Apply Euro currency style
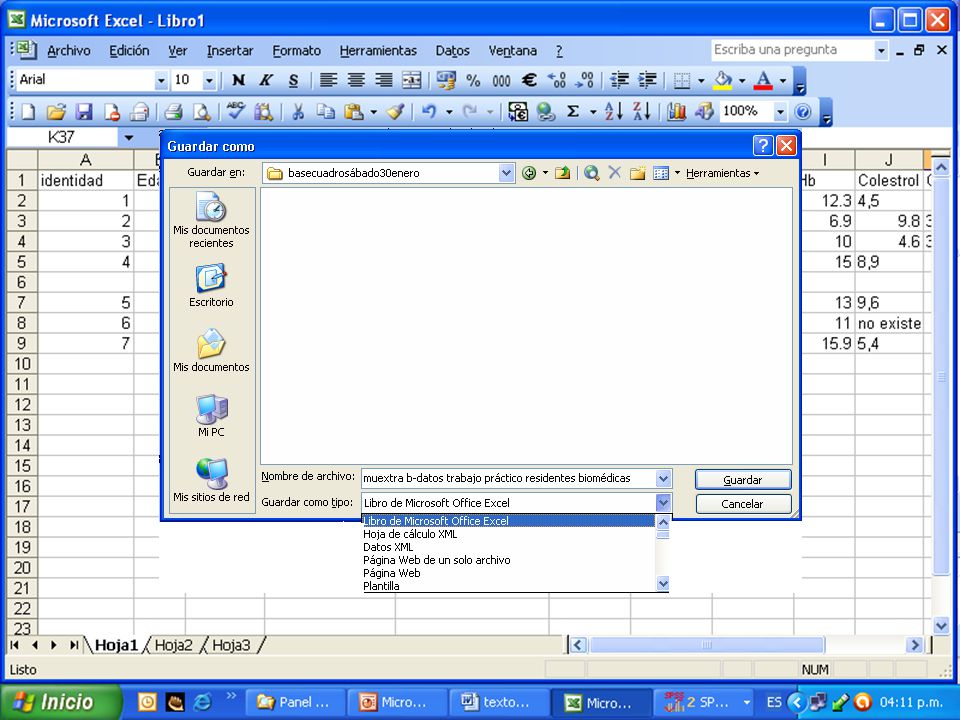 coord(529,80)
